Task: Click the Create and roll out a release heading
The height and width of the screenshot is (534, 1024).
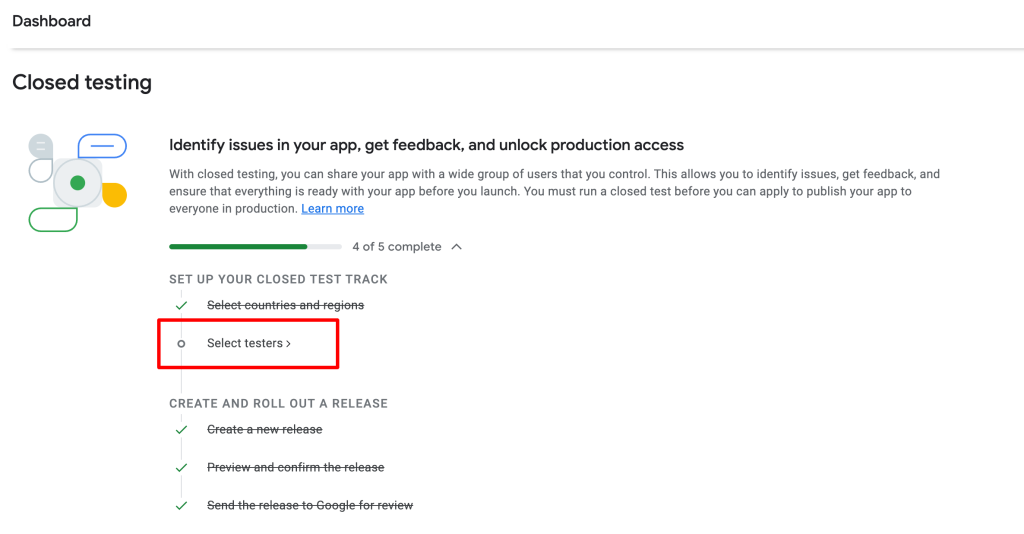Action: 278,403
